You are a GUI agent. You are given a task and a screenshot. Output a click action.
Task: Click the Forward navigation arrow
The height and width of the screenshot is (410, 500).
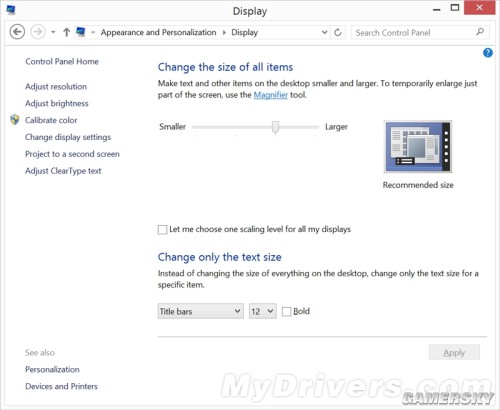(x=38, y=32)
